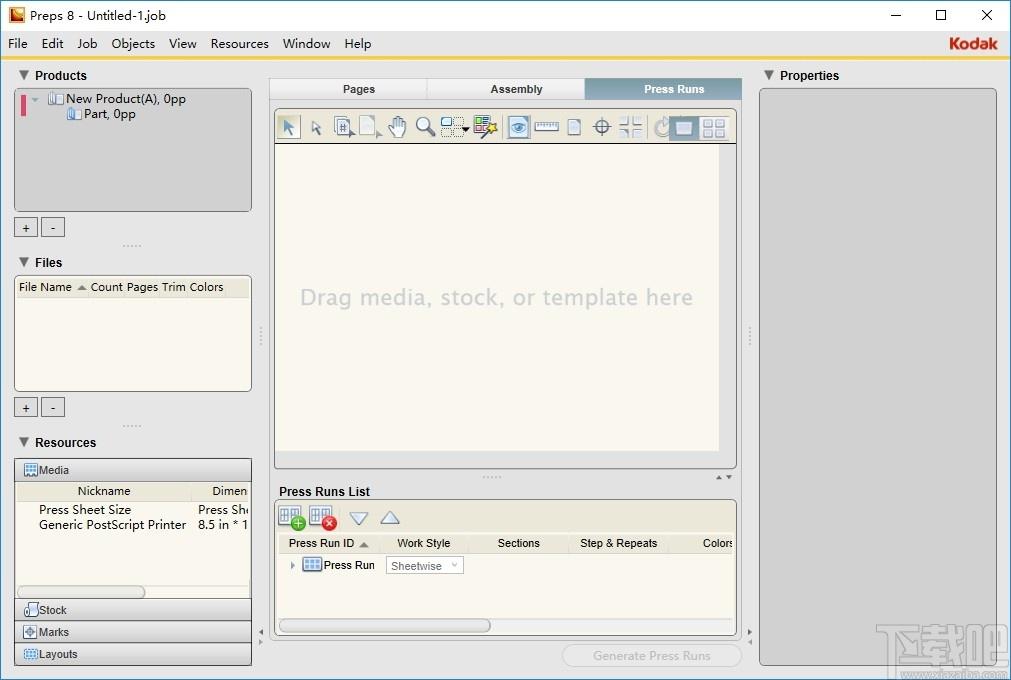Click Generate Press Runs button

pos(651,656)
